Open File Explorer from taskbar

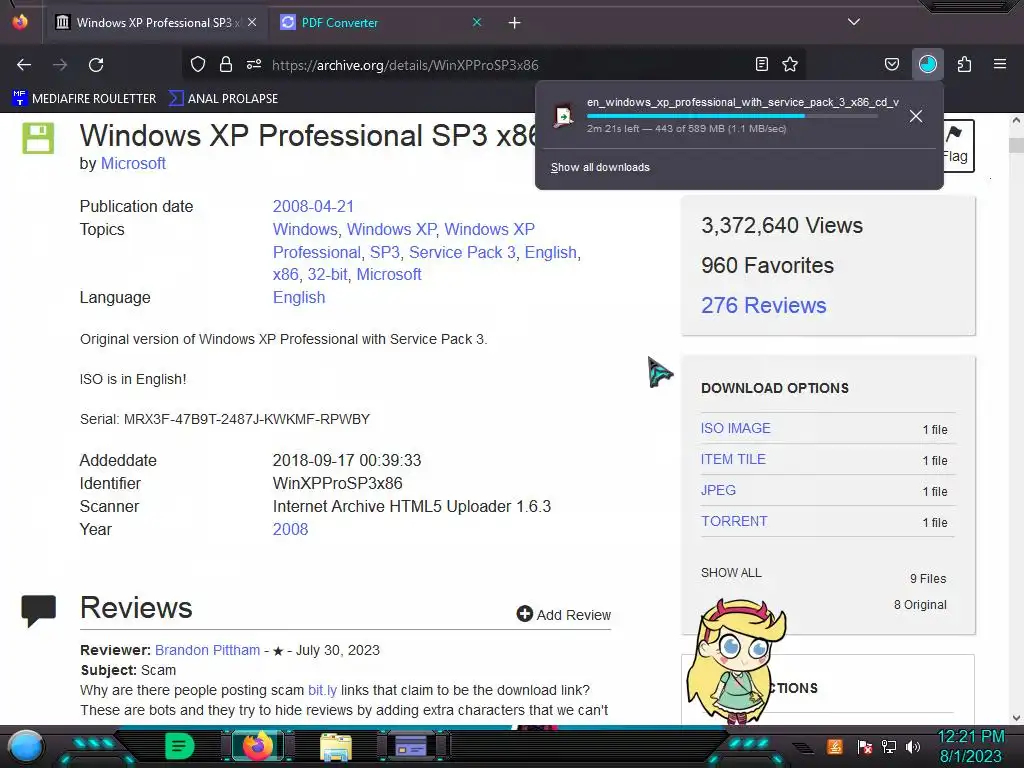tap(336, 746)
